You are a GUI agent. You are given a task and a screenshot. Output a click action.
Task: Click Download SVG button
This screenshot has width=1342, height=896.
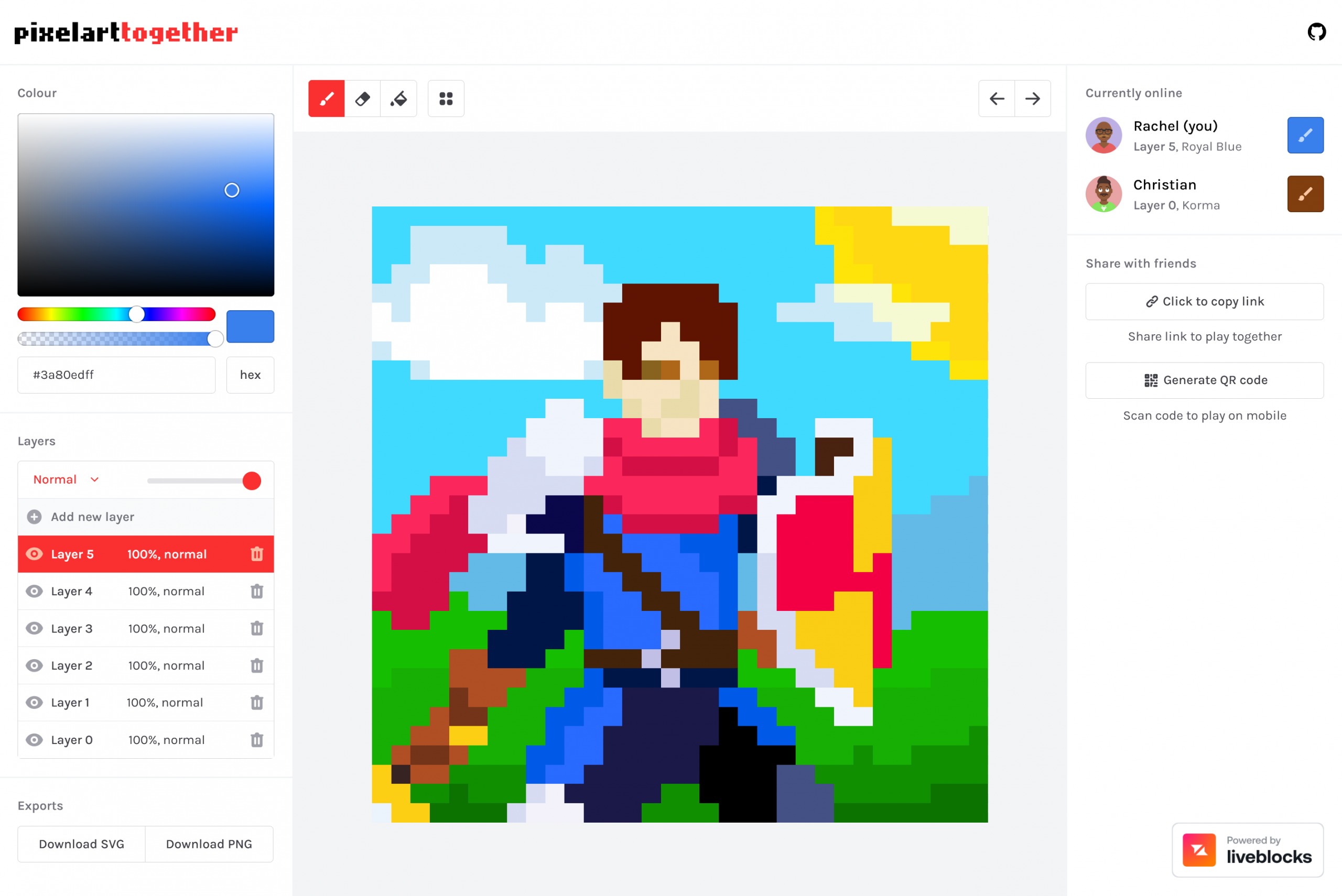(x=81, y=844)
